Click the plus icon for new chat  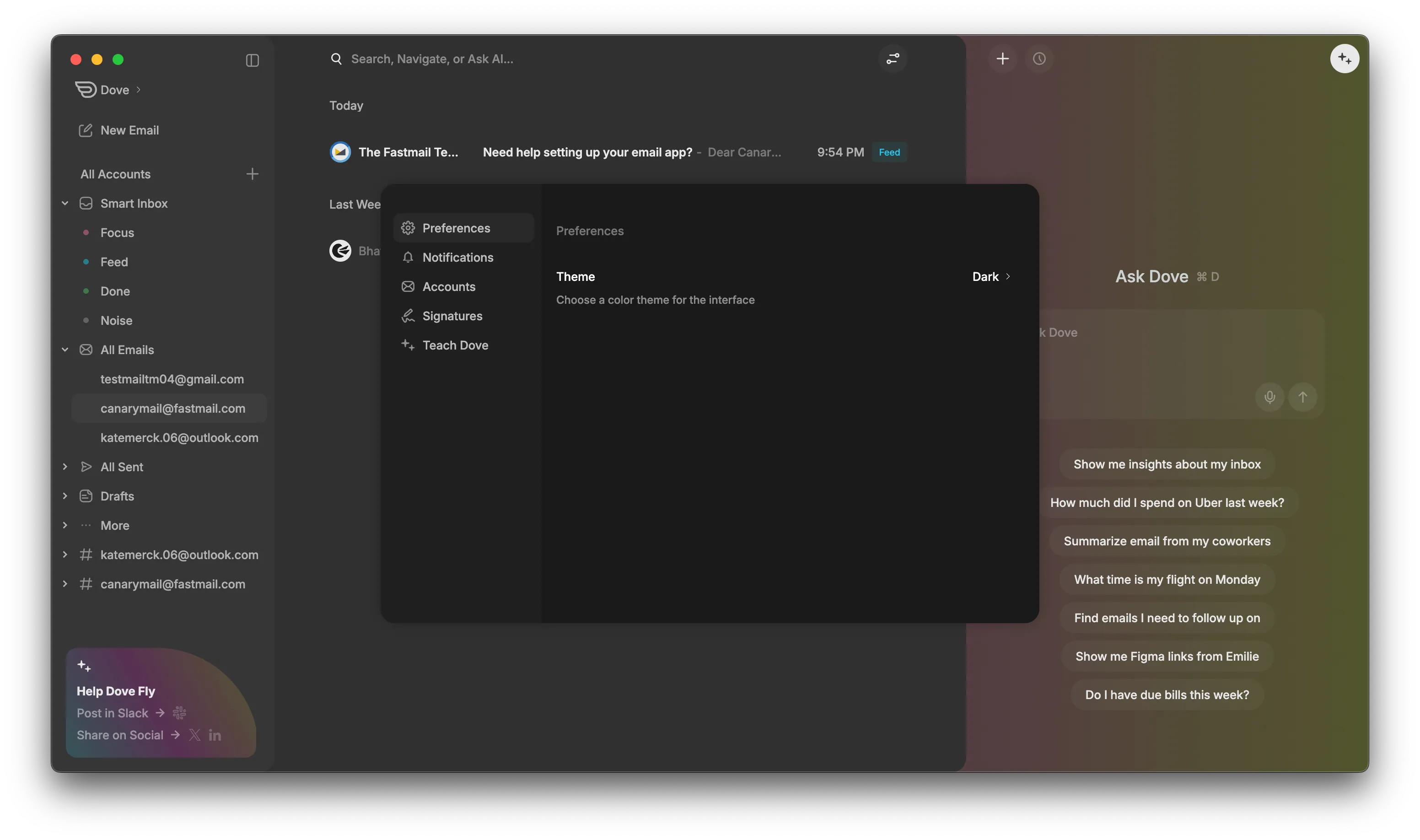pyautogui.click(x=1002, y=59)
